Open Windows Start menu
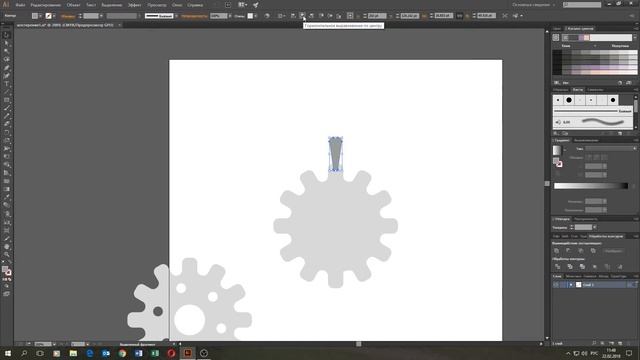The image size is (640, 360). point(8,353)
